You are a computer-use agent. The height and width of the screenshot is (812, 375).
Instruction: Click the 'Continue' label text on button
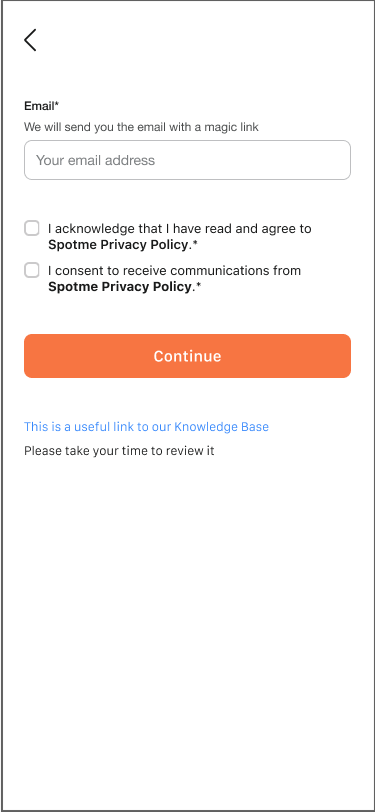[187, 356]
